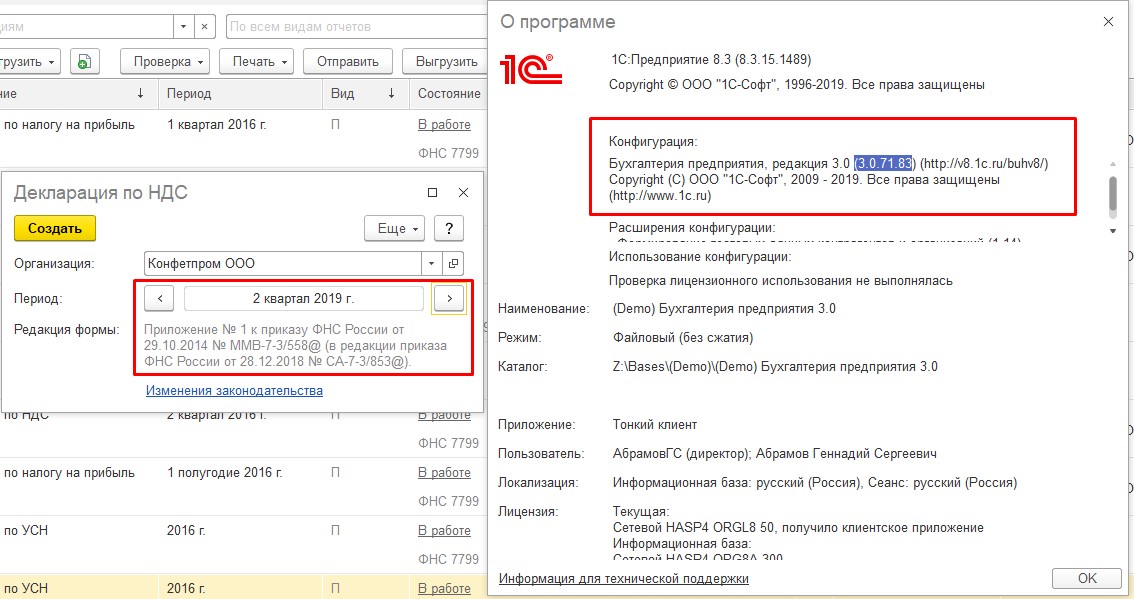The image size is (1134, 599).
Task: Click Файловый (без сжатия) mode value
Action: click(683, 338)
